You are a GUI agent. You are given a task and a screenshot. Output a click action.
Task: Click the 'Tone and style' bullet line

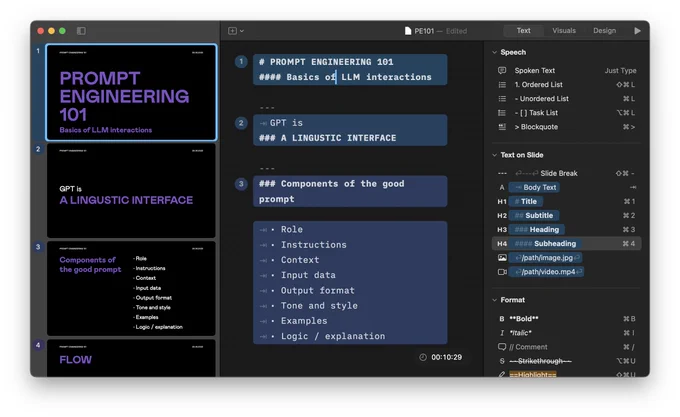(319, 306)
